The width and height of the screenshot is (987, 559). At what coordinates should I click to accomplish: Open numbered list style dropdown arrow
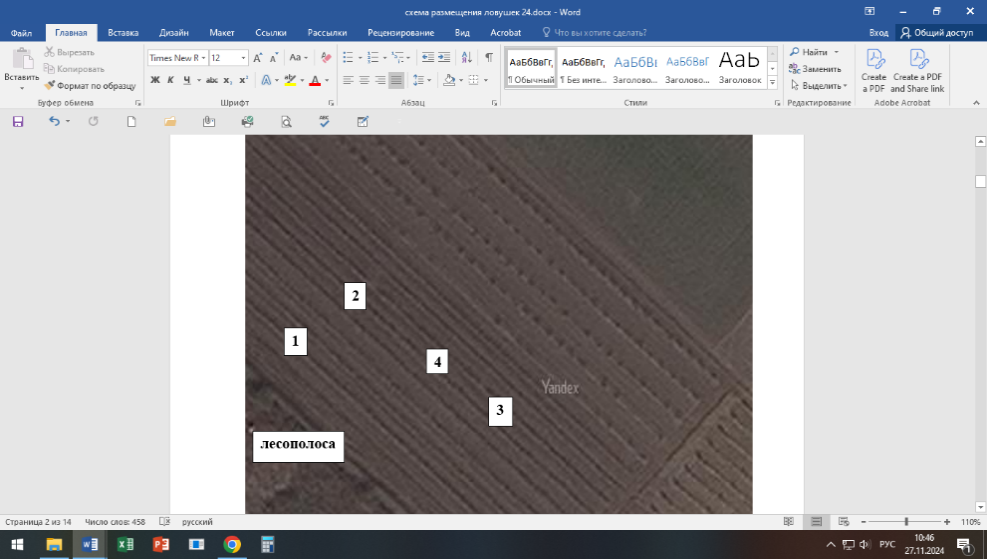[385, 58]
